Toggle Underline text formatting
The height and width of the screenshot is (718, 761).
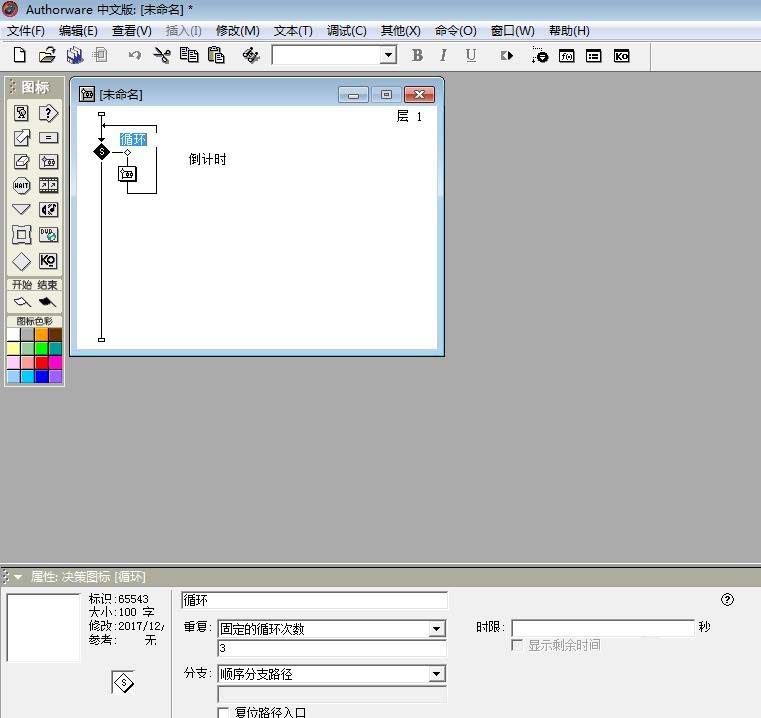[470, 55]
